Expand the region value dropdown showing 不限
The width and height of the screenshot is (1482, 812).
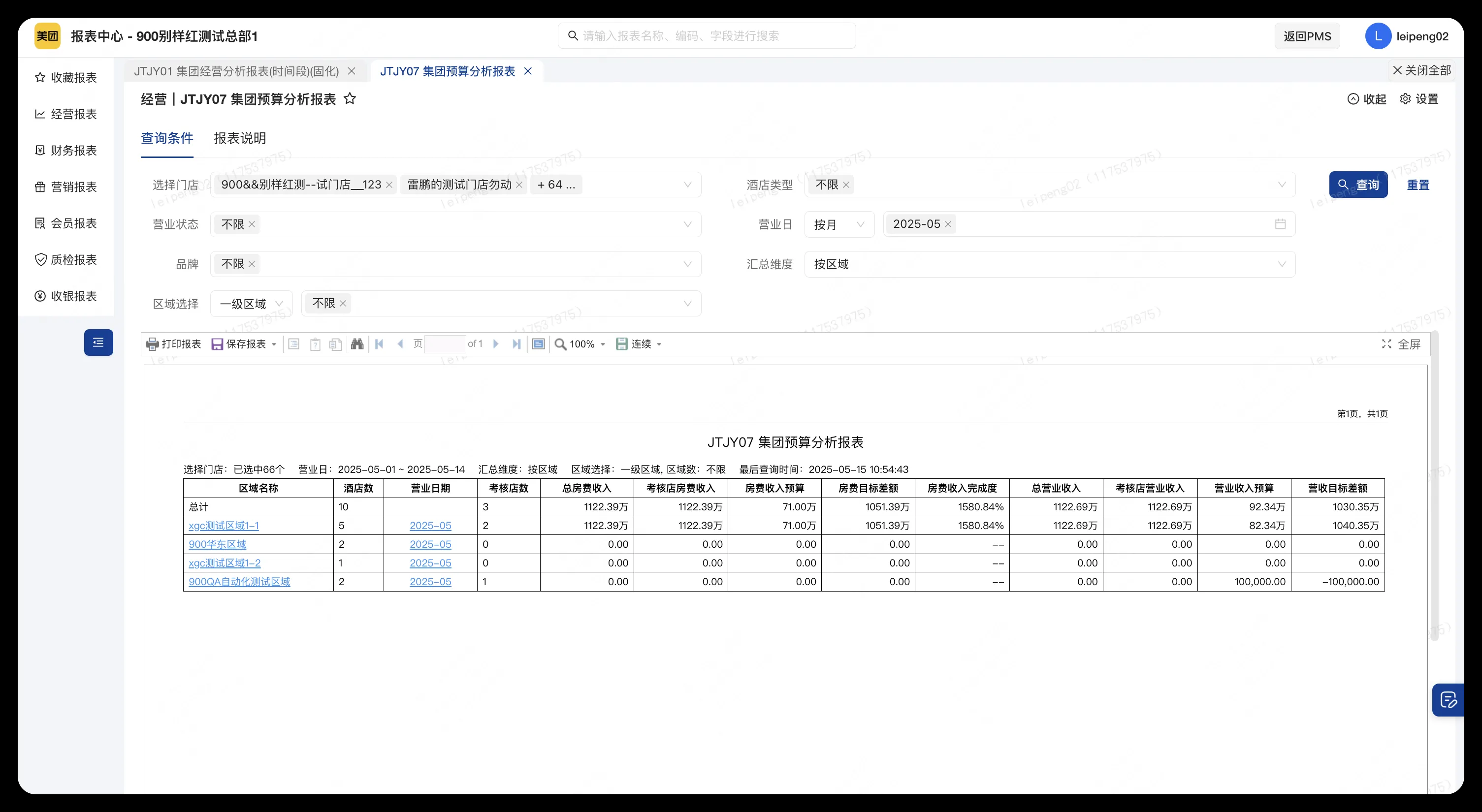[x=687, y=304]
